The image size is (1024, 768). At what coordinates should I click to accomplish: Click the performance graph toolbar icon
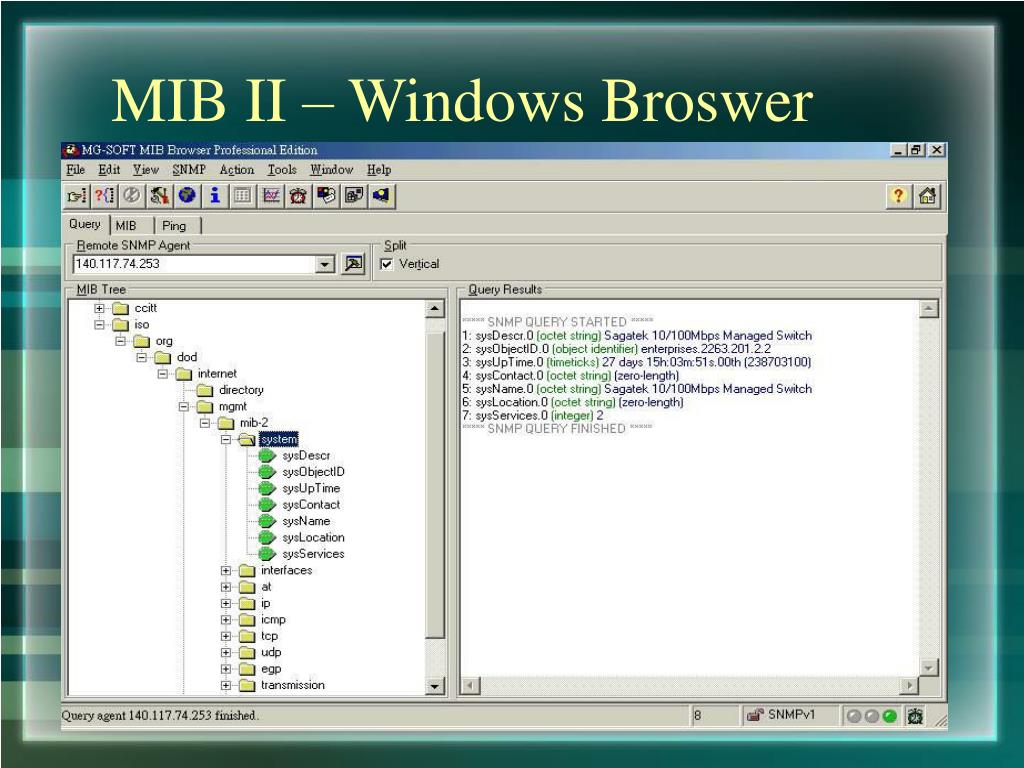270,195
